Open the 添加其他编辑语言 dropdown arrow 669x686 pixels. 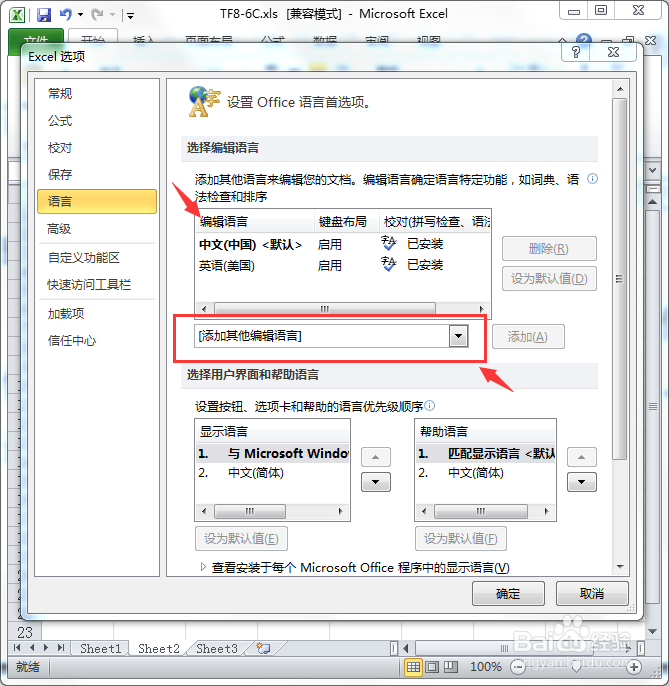pyautogui.click(x=459, y=336)
